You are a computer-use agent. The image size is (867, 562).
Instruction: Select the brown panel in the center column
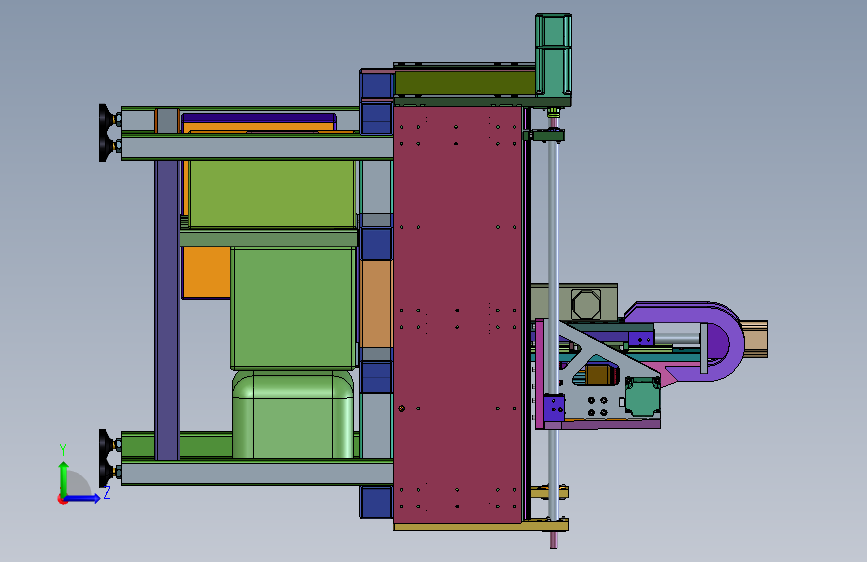376,304
